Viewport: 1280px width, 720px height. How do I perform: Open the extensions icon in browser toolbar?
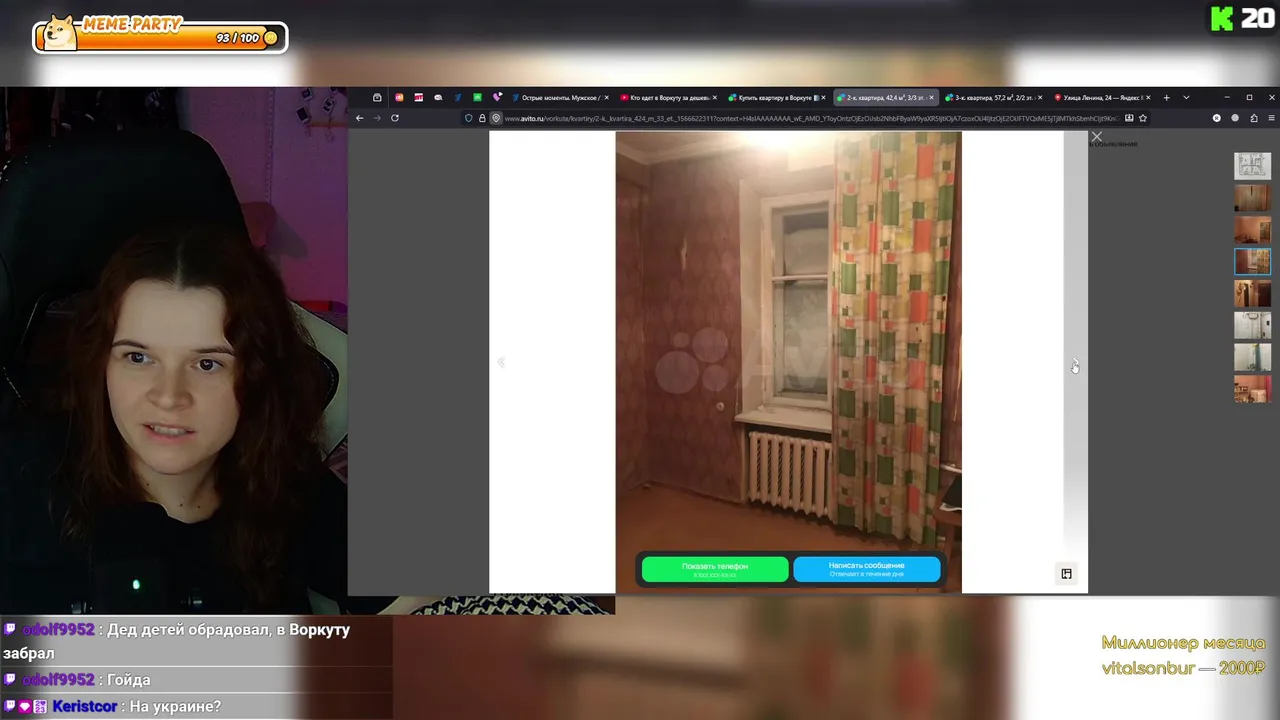pyautogui.click(x=1254, y=118)
